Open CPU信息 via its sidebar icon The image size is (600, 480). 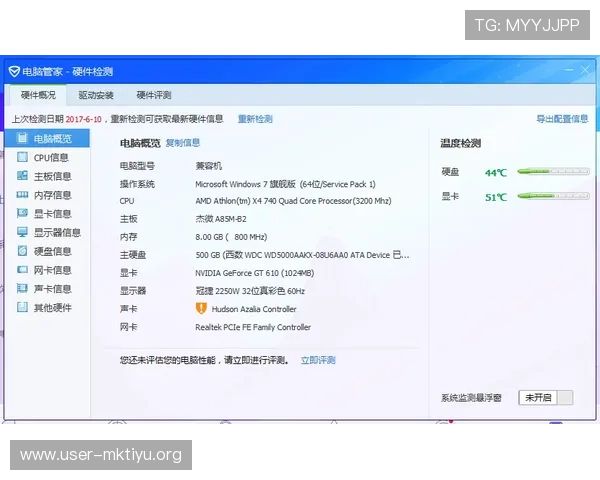pyautogui.click(x=22, y=157)
